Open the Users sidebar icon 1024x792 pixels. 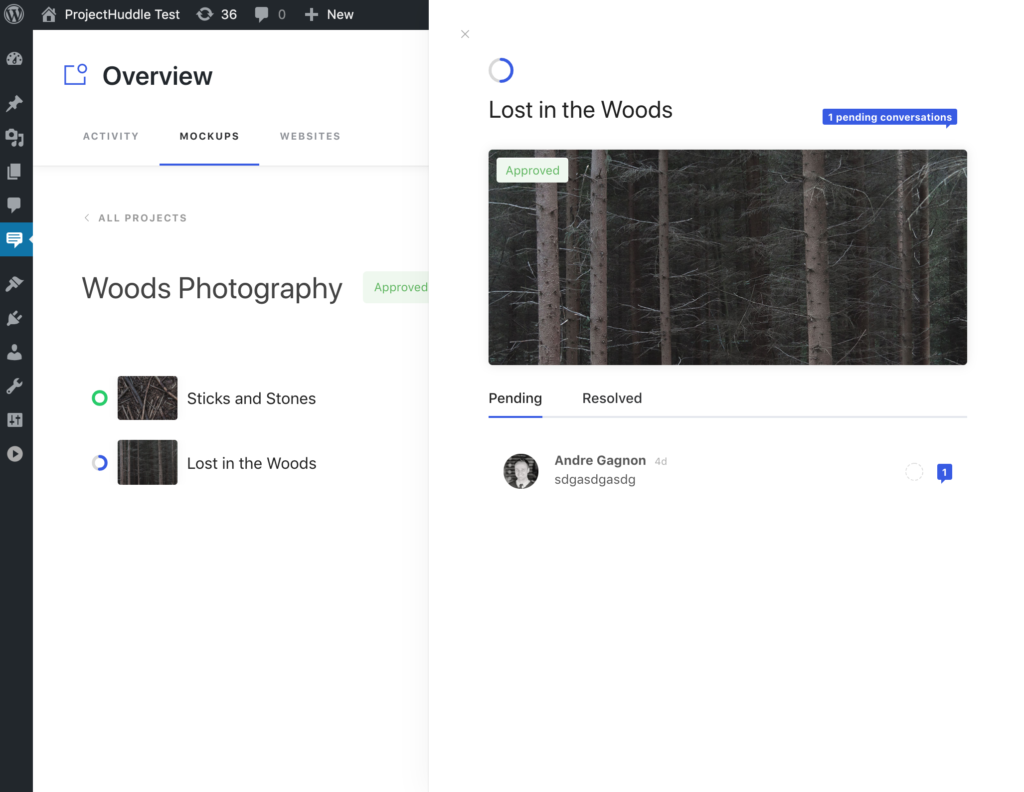click(x=14, y=353)
